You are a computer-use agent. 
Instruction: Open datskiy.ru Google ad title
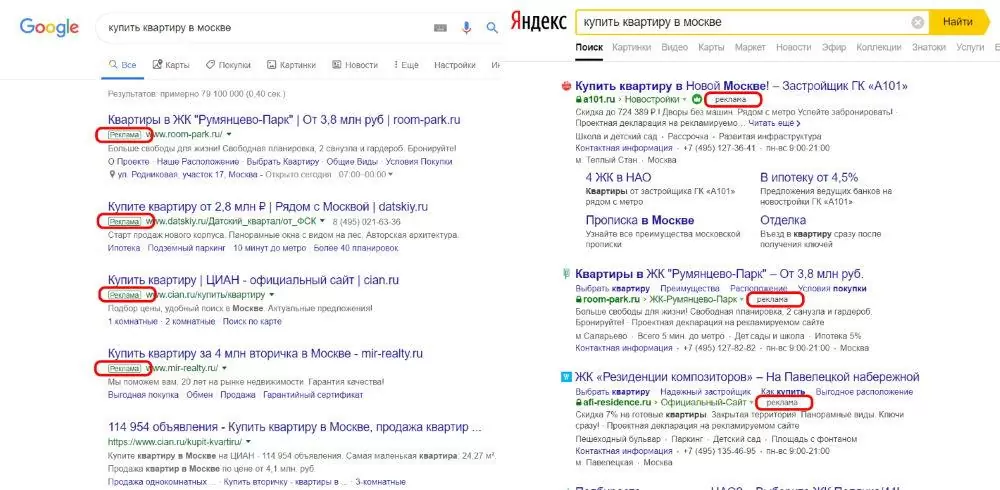(x=268, y=207)
